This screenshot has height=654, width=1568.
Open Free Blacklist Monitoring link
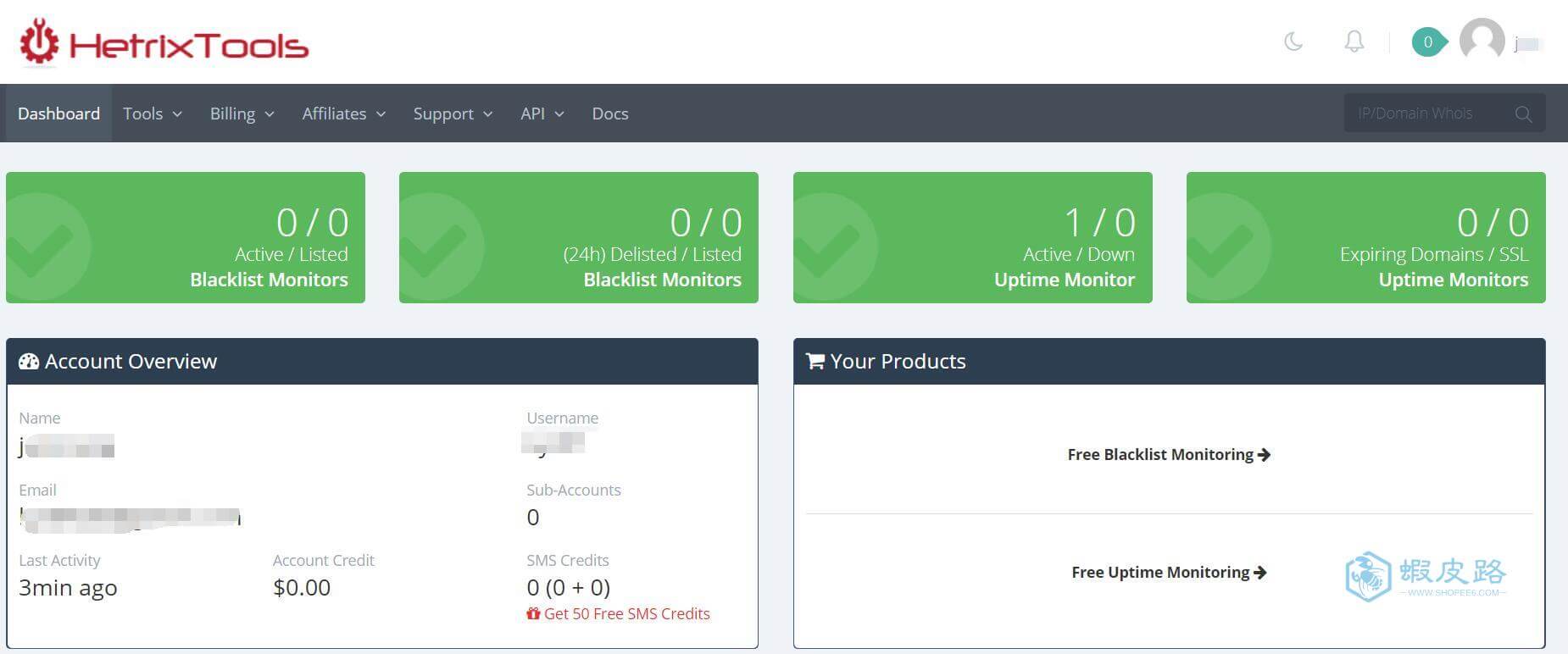point(1169,455)
